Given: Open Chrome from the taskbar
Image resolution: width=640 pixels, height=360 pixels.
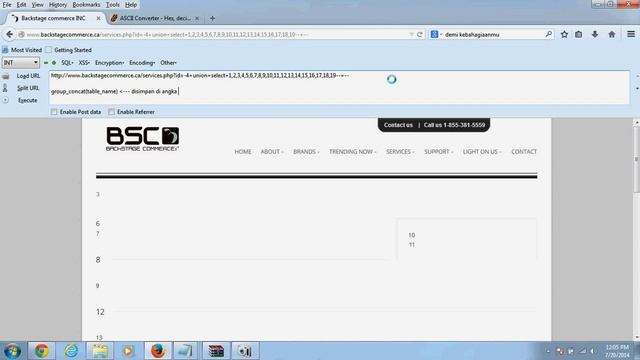Looking at the screenshot, I should (41, 351).
